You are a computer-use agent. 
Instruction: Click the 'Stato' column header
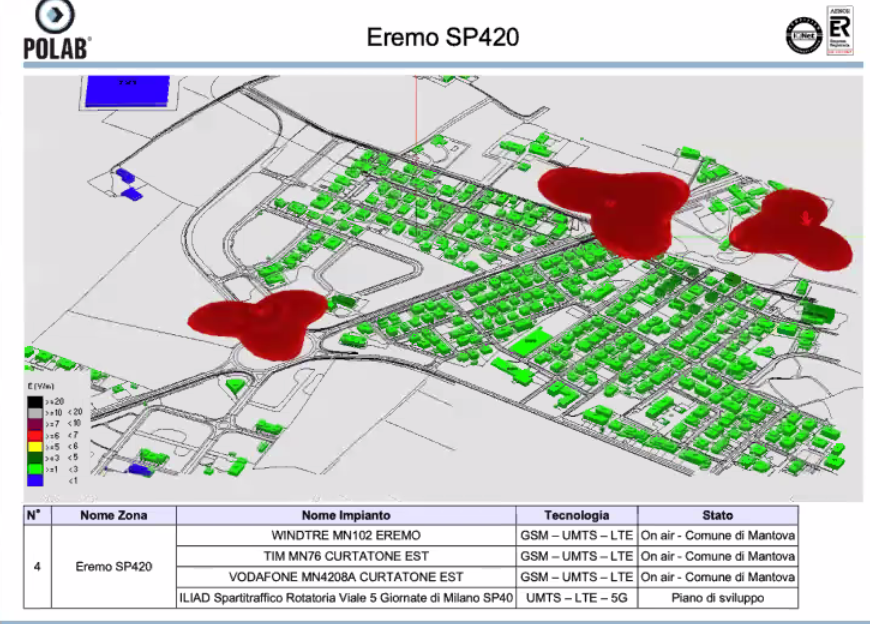point(717,516)
